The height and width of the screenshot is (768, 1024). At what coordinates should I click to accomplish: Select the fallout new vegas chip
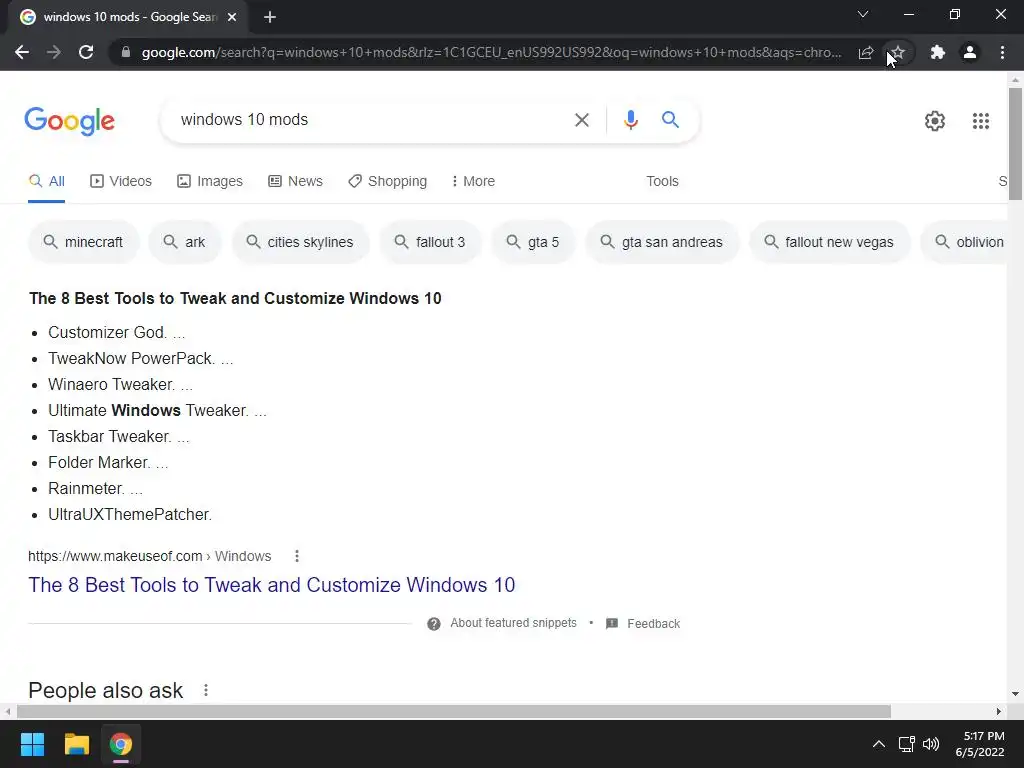tap(830, 242)
